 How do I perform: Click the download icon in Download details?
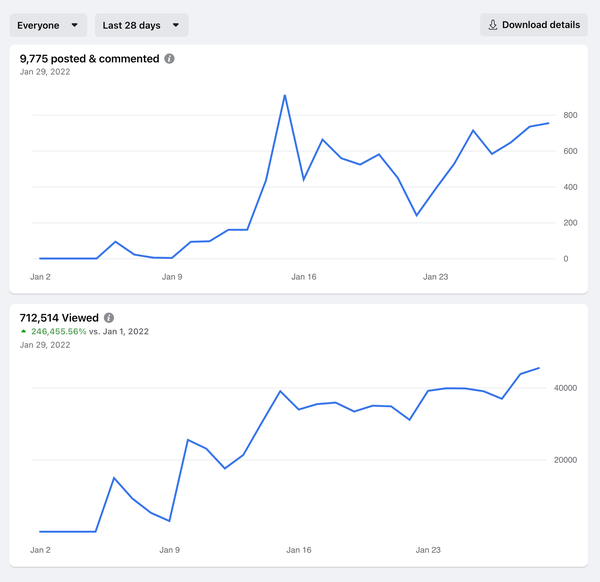click(x=493, y=25)
